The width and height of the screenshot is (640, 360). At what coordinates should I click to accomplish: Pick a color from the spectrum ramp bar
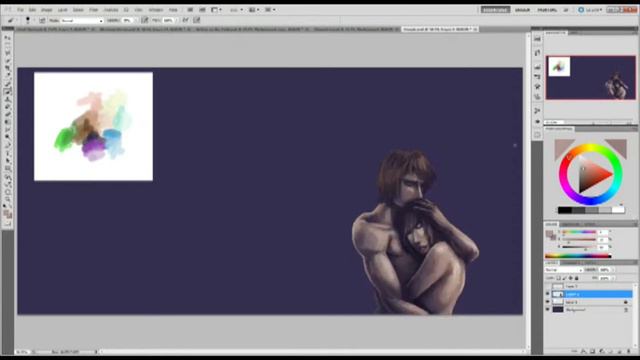pyautogui.click(x=578, y=256)
